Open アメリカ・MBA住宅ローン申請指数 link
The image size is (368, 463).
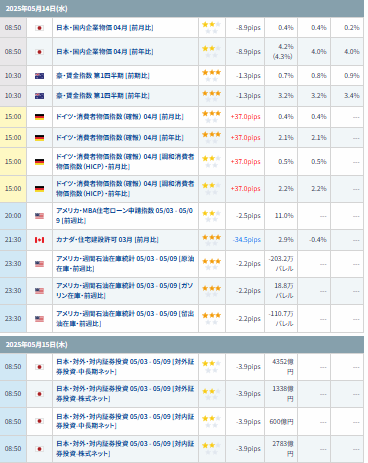(x=124, y=216)
